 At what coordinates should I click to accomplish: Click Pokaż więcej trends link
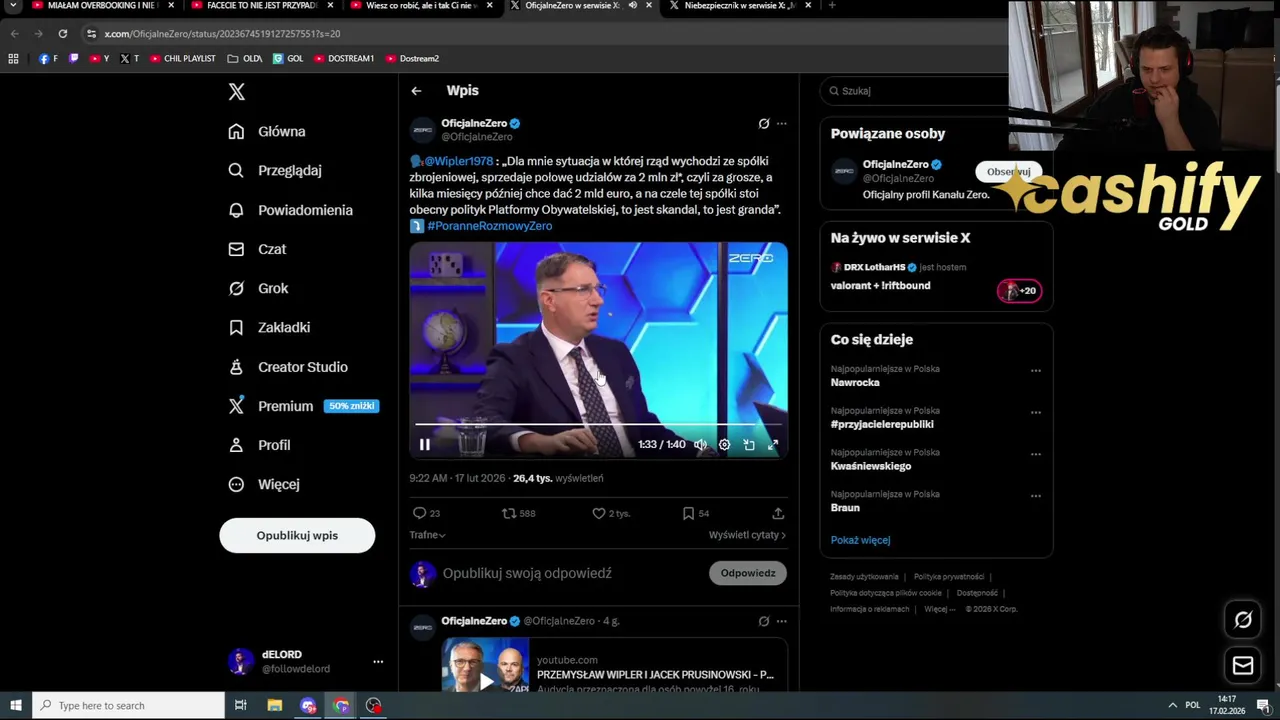[860, 540]
